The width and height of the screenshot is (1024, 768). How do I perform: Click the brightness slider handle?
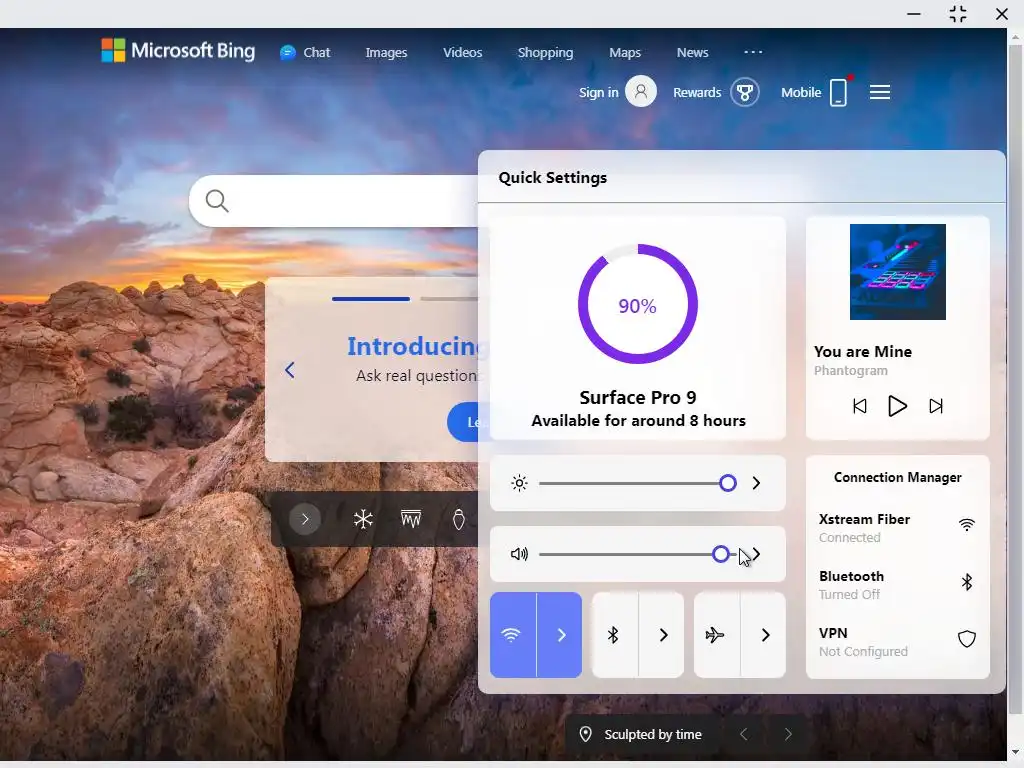728,483
